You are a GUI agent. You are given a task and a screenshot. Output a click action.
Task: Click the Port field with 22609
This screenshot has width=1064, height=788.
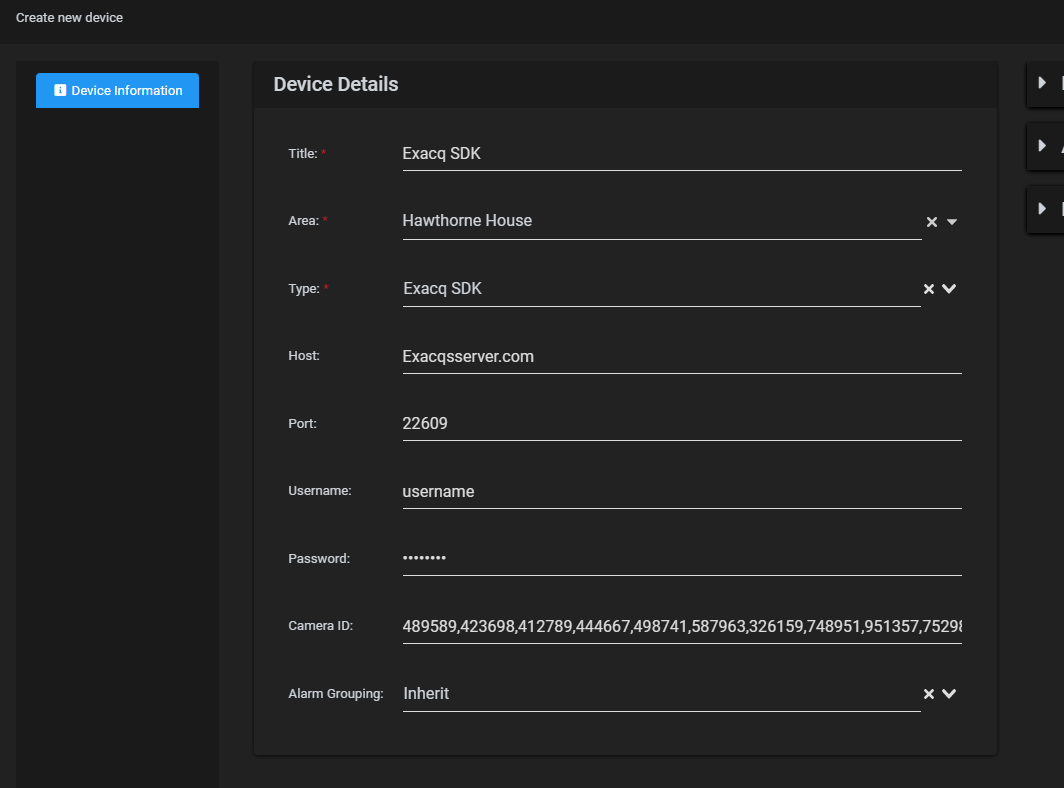pyautogui.click(x=682, y=424)
